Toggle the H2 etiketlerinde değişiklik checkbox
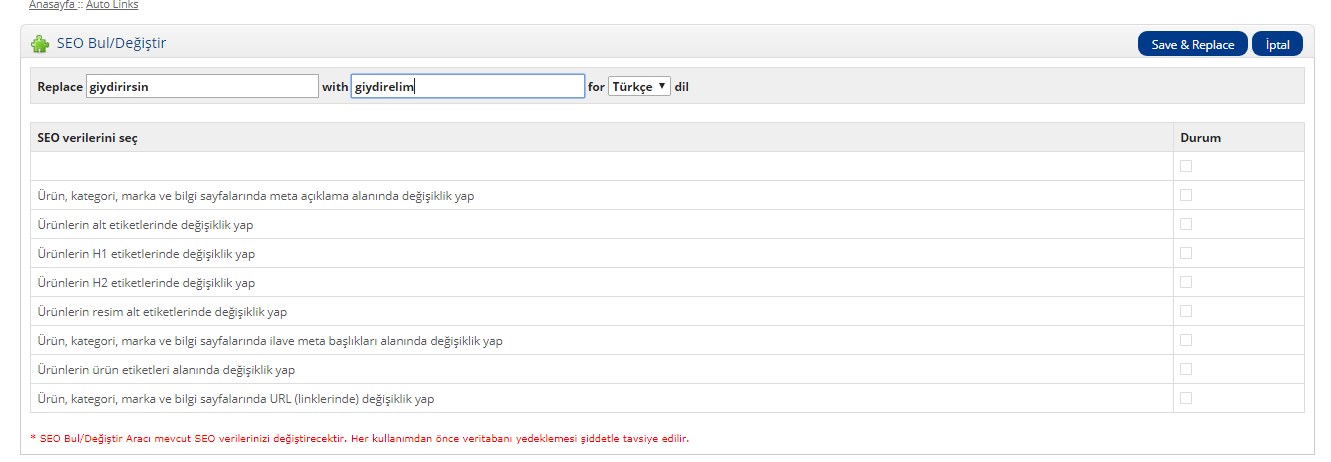Screen dimensions: 1331x462 point(1186,282)
